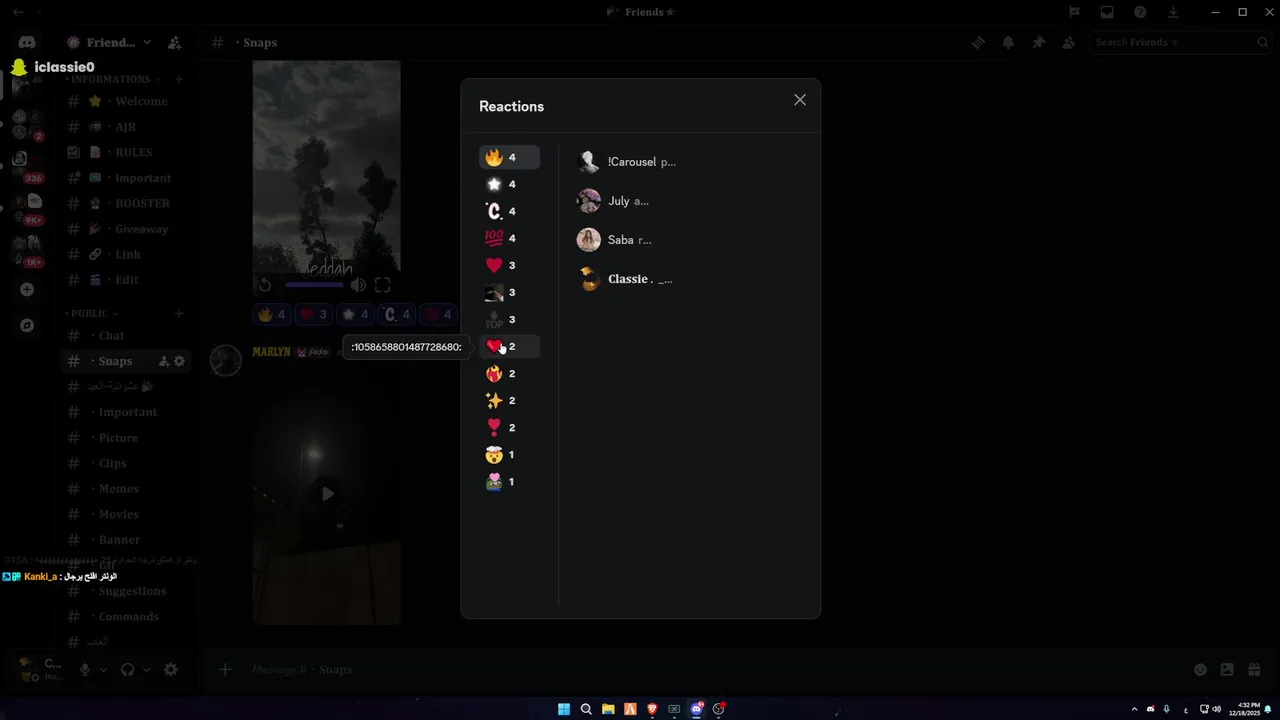Select the letter C reaction tab
The image size is (1280, 720).
tap(509, 212)
